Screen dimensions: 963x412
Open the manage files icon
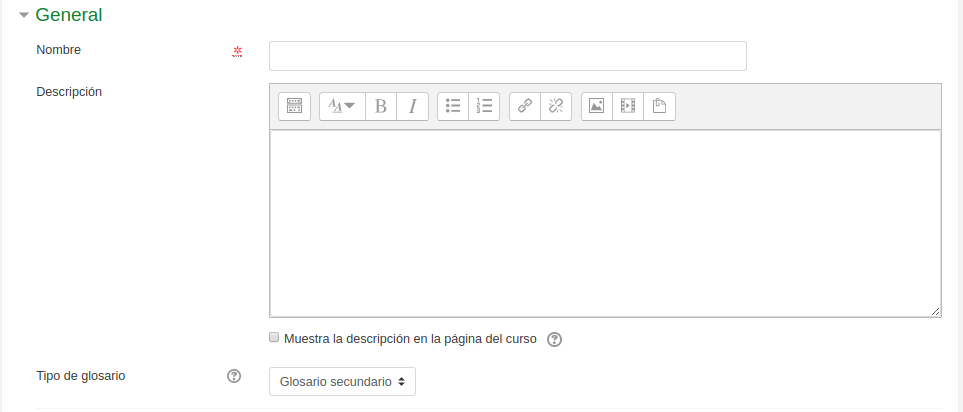[660, 106]
